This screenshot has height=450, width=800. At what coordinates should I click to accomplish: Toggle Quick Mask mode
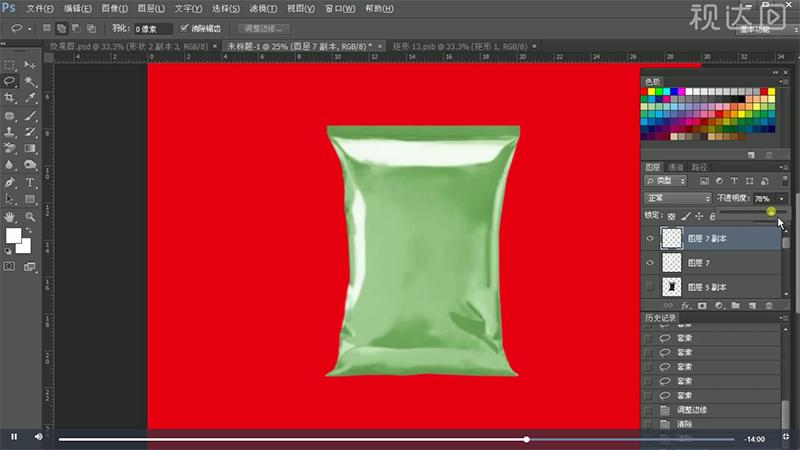point(10,266)
